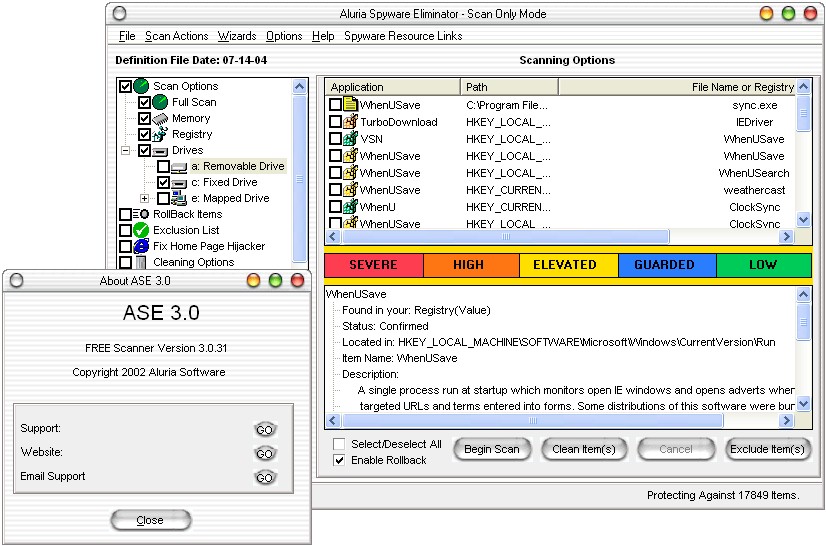
Task: Click the Cancel button
Action: point(676,450)
